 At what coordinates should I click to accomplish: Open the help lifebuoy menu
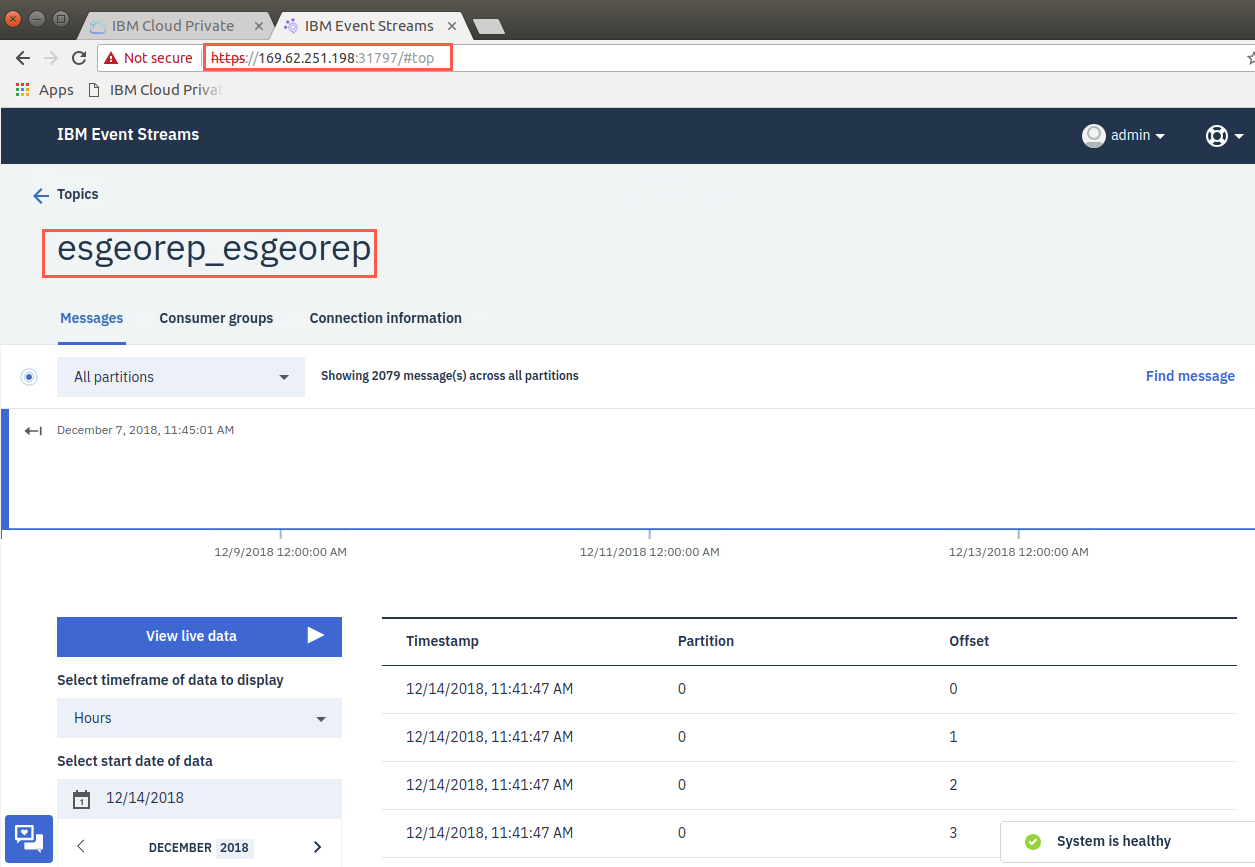(x=1216, y=135)
